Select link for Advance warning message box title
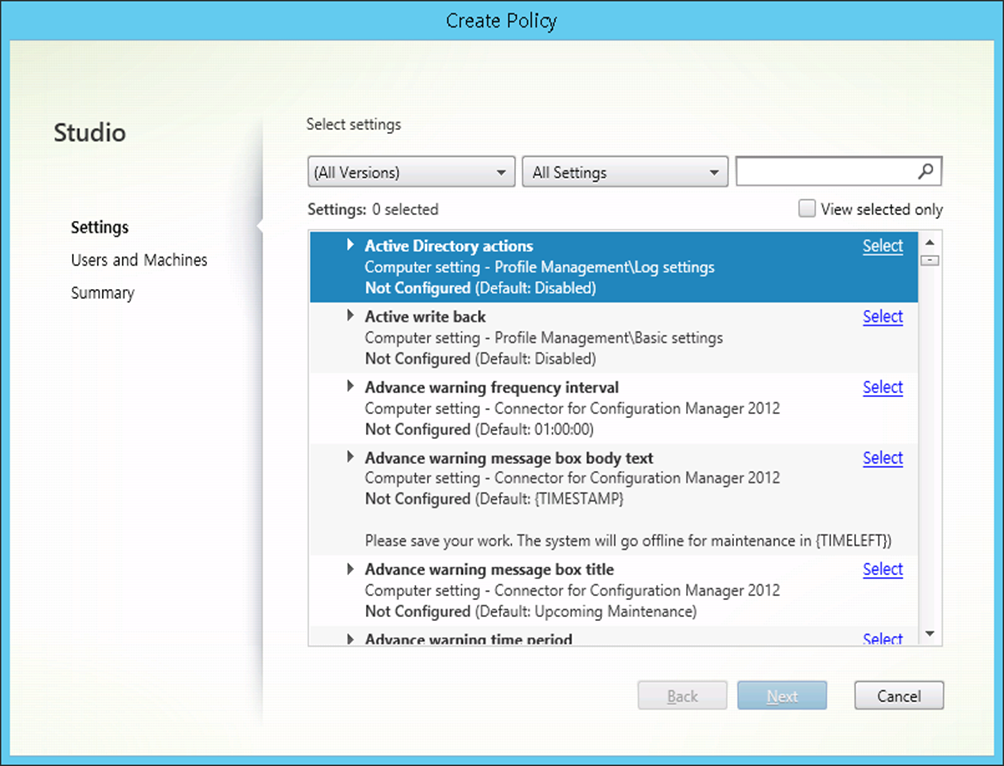Image resolution: width=1004 pixels, height=766 pixels. point(882,569)
